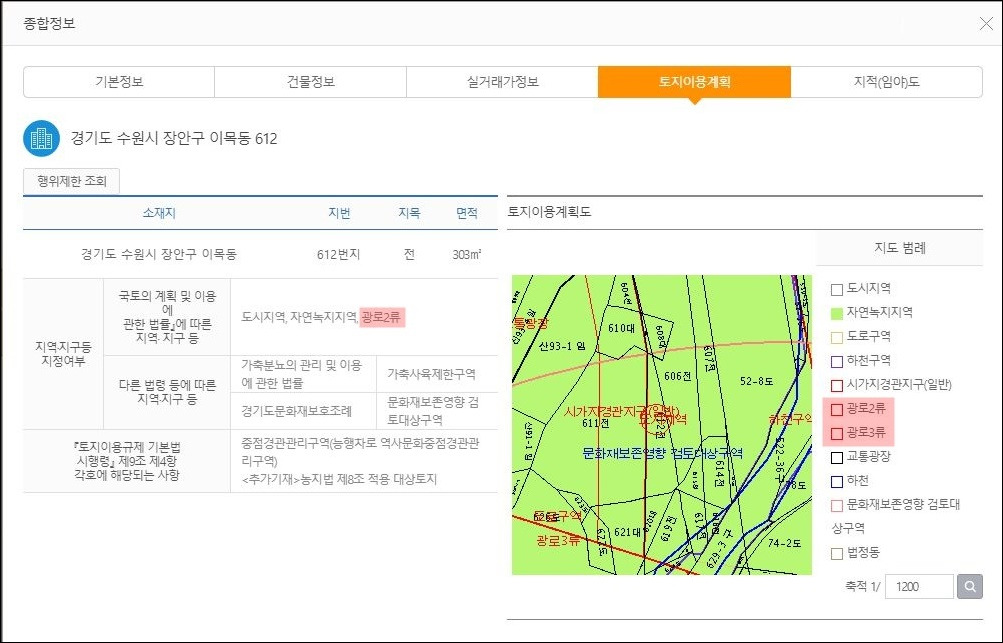Click the 경기도문화재보호조례 cell
The height and width of the screenshot is (643, 1003).
point(297,411)
